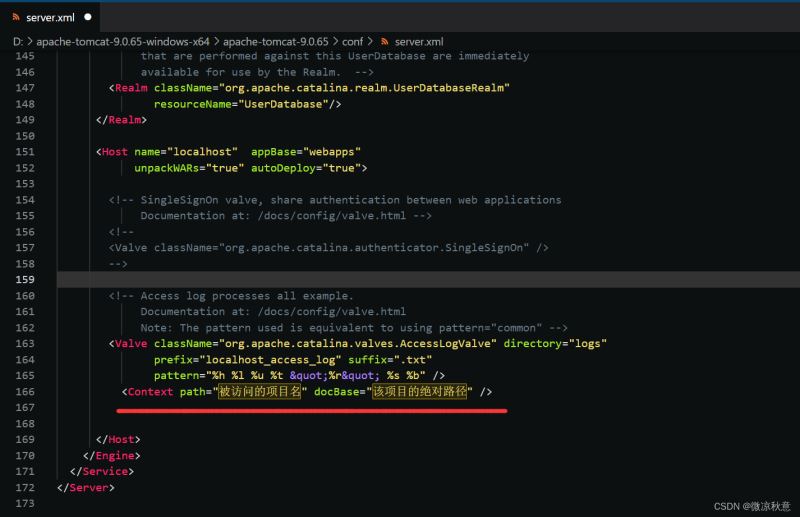
Task: Click "available for use by the Realm" comment
Action: point(257,72)
